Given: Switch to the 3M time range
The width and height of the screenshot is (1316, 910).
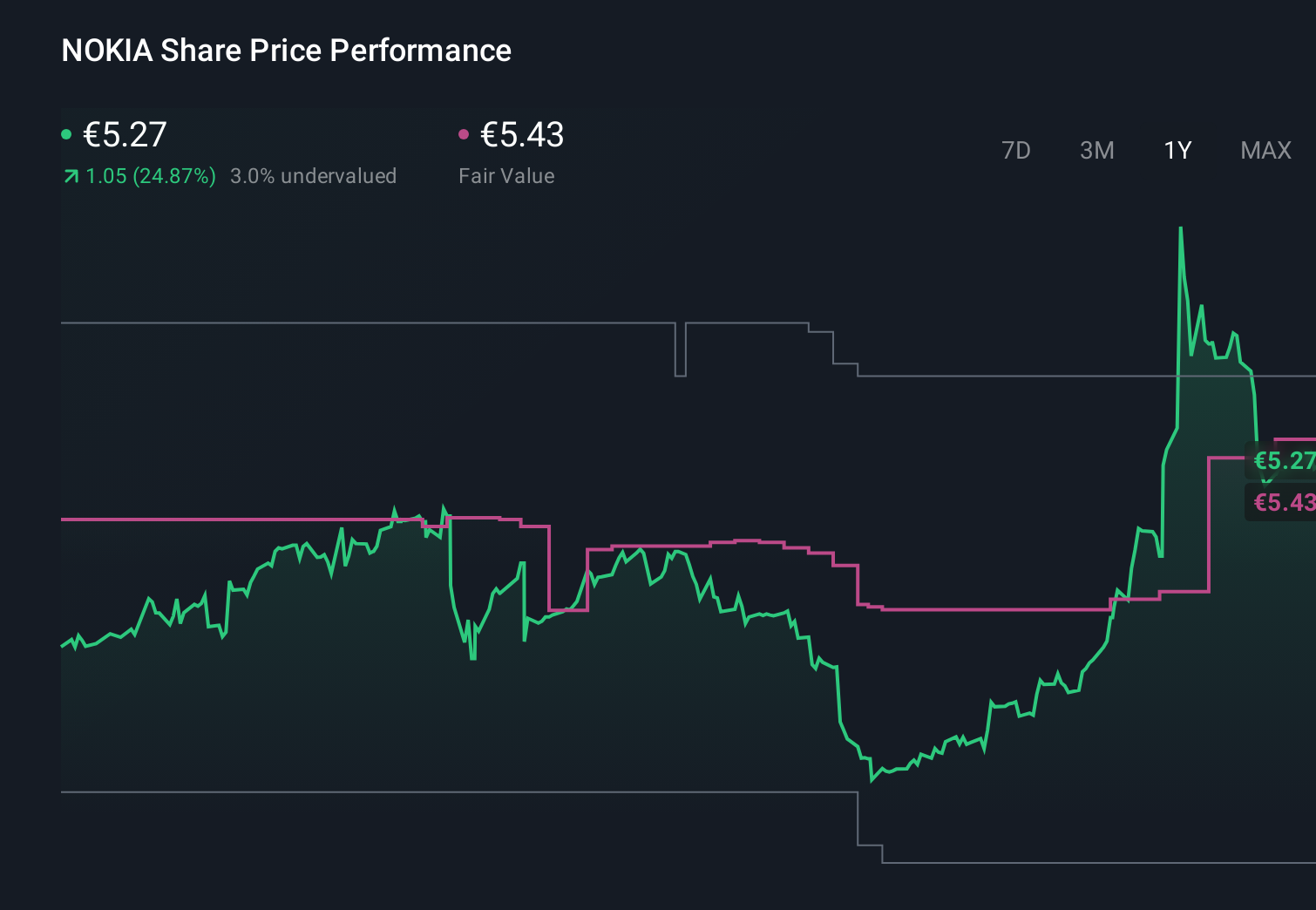Looking at the screenshot, I should click(x=1096, y=150).
